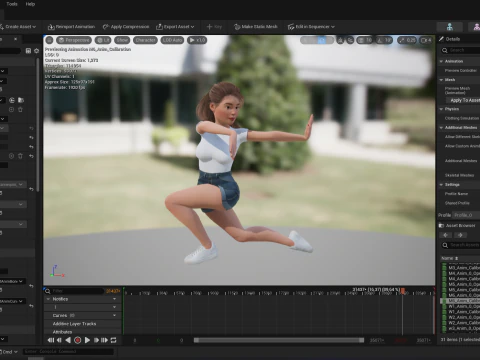Step to the next frame
Screen dimensions: 480x360
(96, 340)
